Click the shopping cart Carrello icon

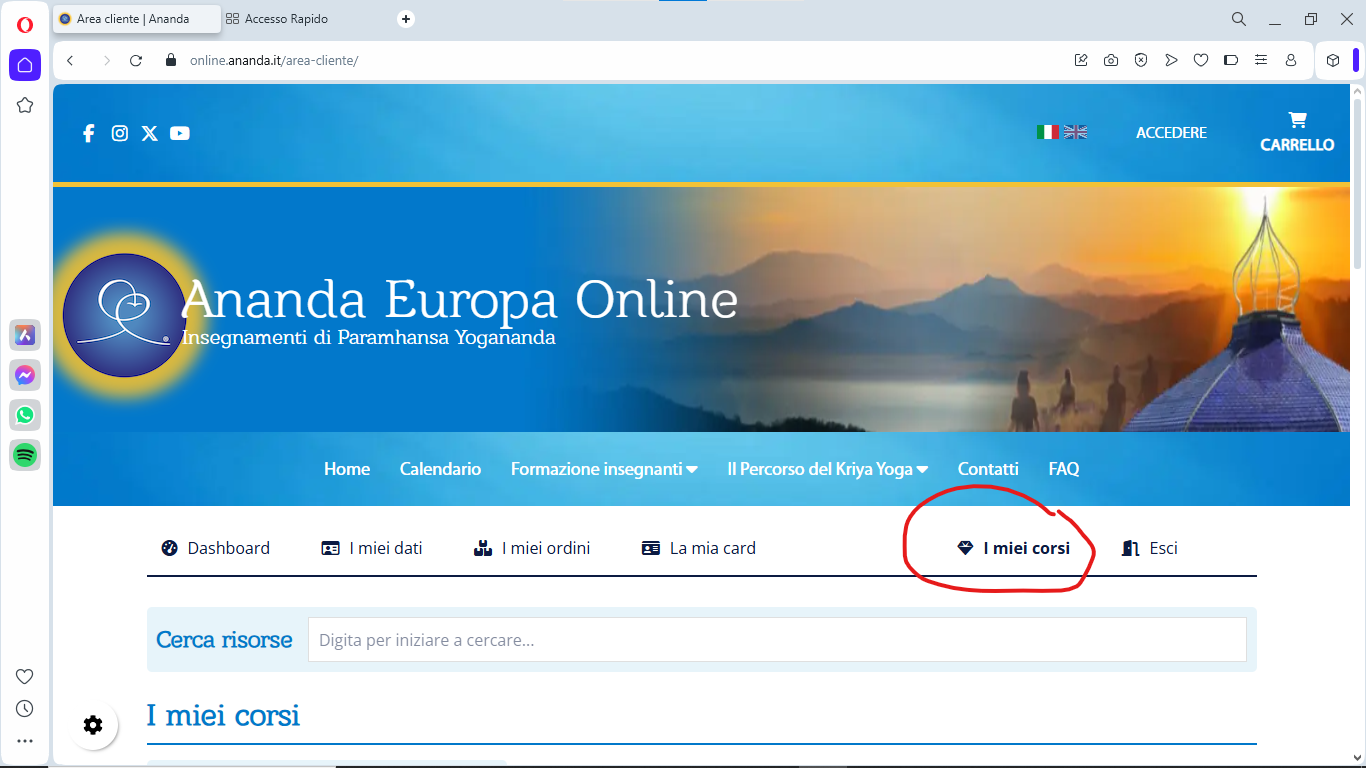pyautogui.click(x=1297, y=121)
